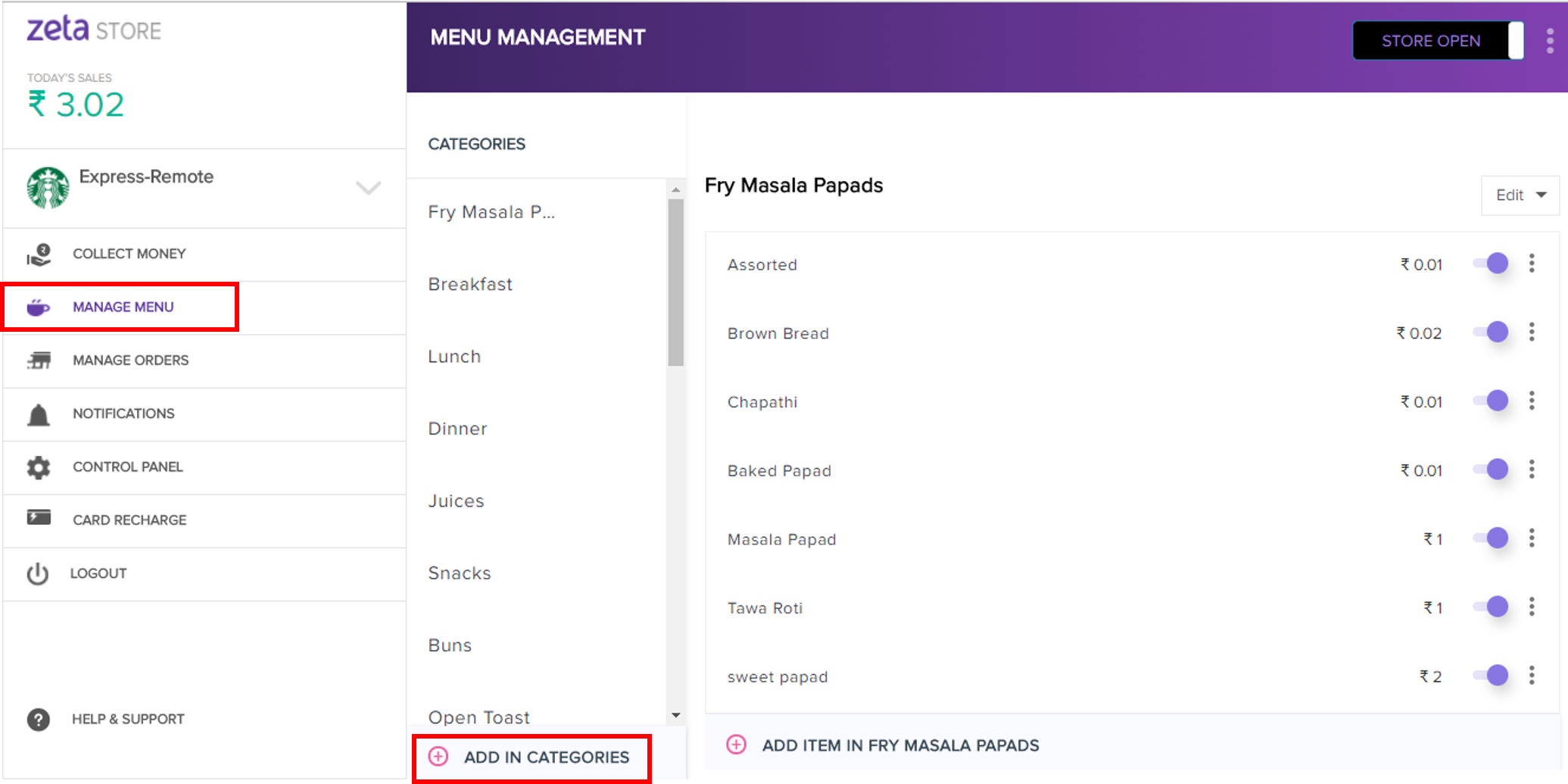The height and width of the screenshot is (784, 1568).
Task: Click the Card Recharge card icon
Action: pos(39,518)
